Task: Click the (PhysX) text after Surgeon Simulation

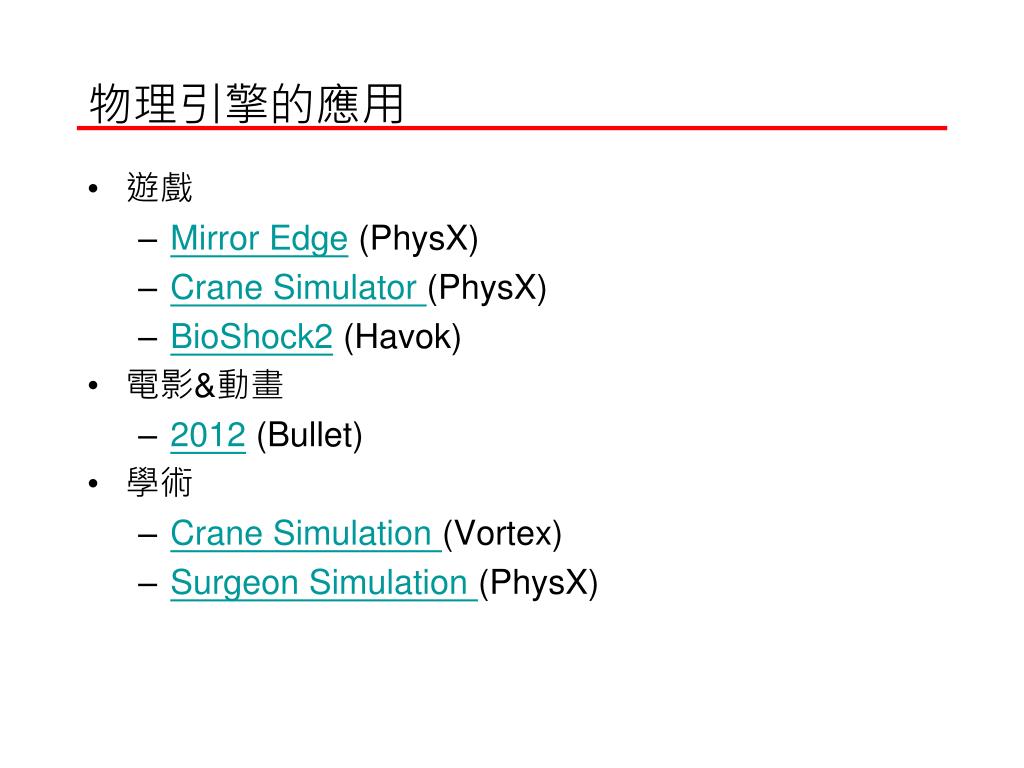Action: (539, 583)
